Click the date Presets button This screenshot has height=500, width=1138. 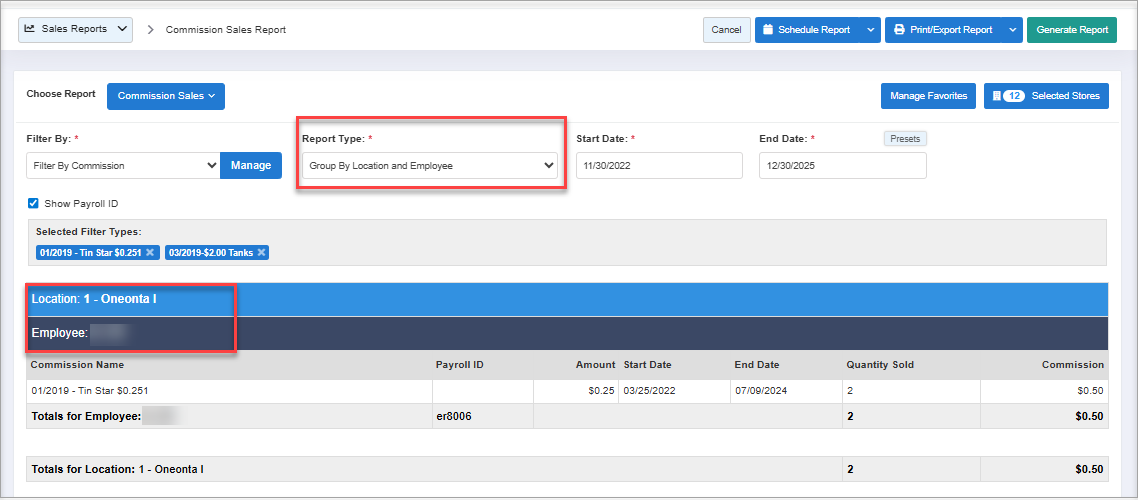tap(904, 139)
